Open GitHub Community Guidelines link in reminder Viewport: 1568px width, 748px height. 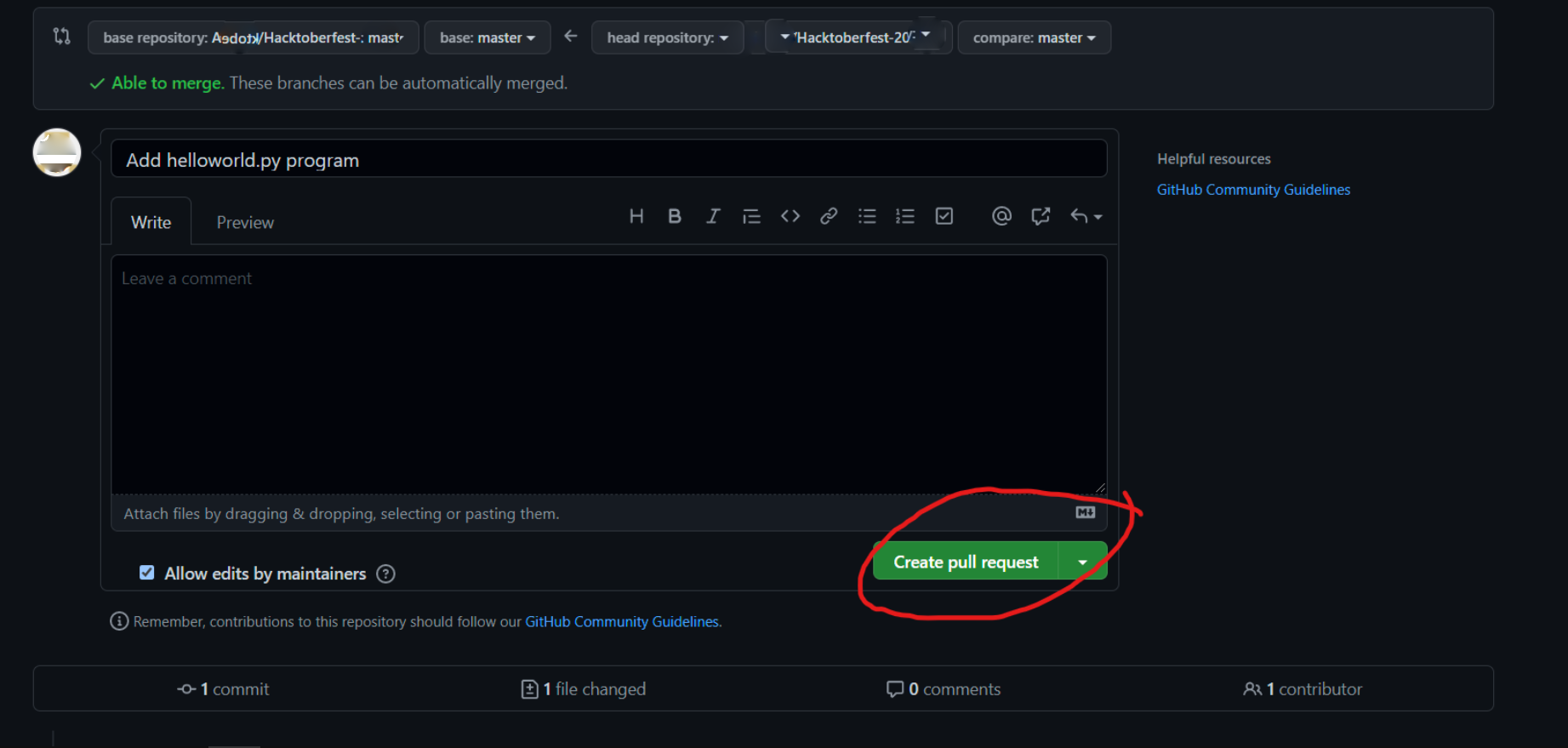[622, 622]
